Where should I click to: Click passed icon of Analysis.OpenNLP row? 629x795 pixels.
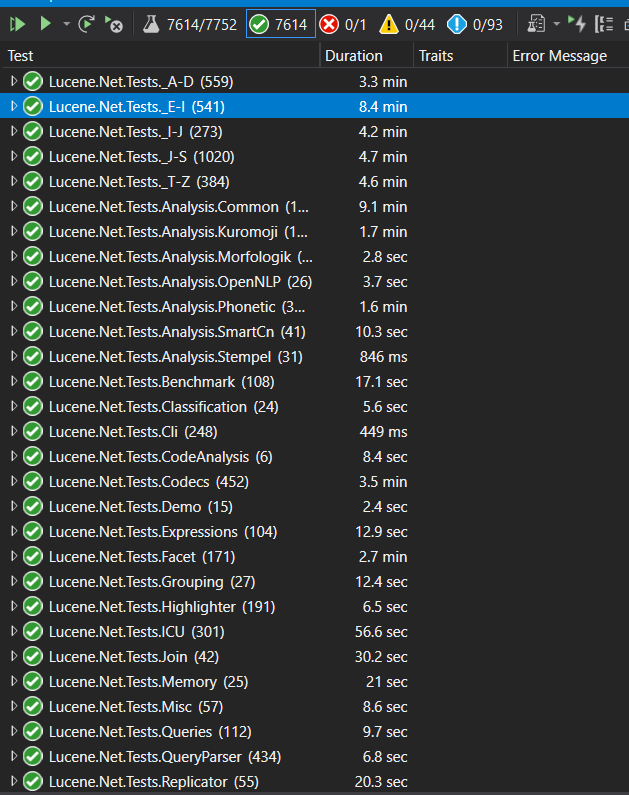pyautogui.click(x=33, y=281)
